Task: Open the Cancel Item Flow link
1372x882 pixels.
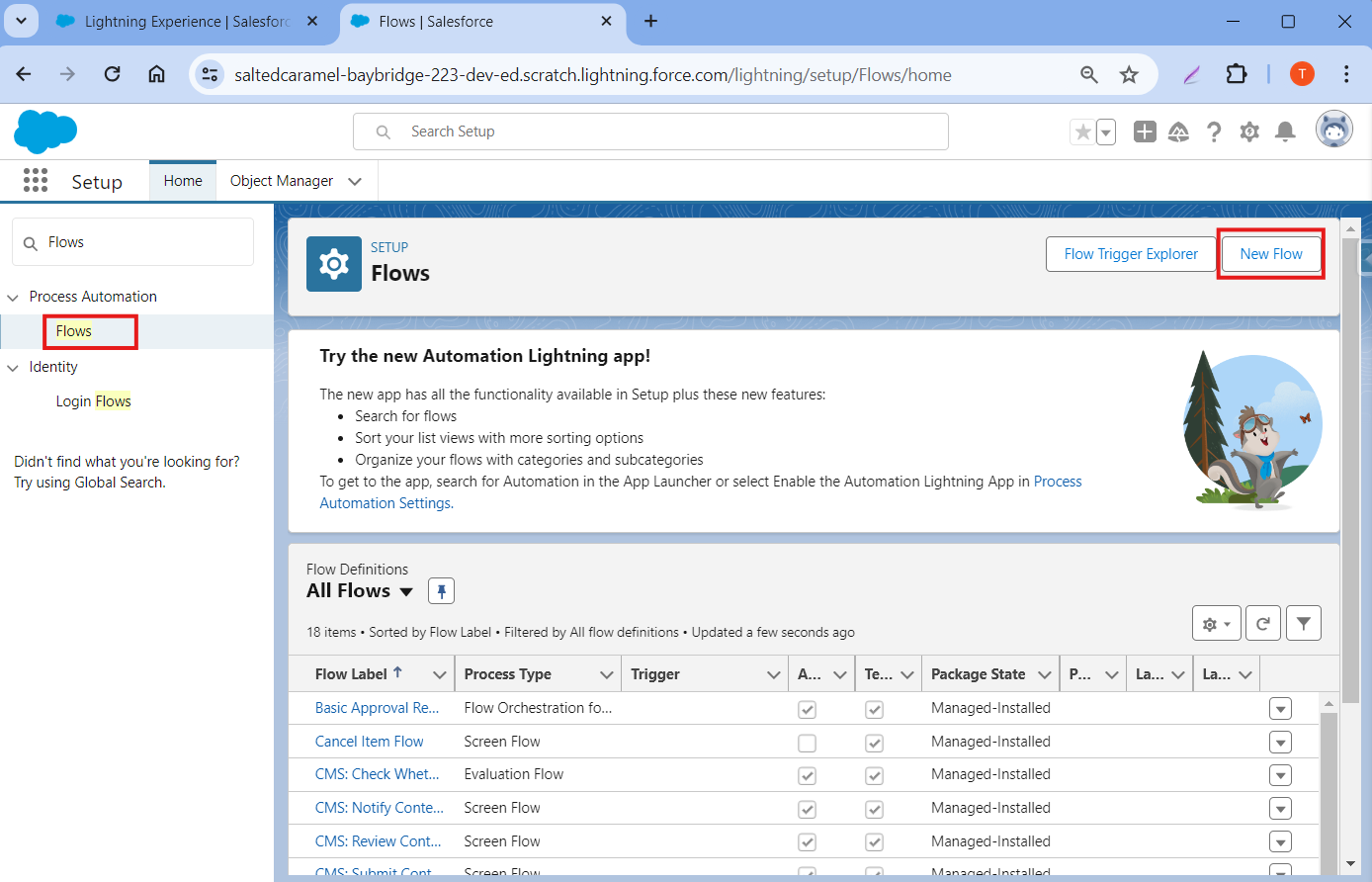Action: [369, 742]
